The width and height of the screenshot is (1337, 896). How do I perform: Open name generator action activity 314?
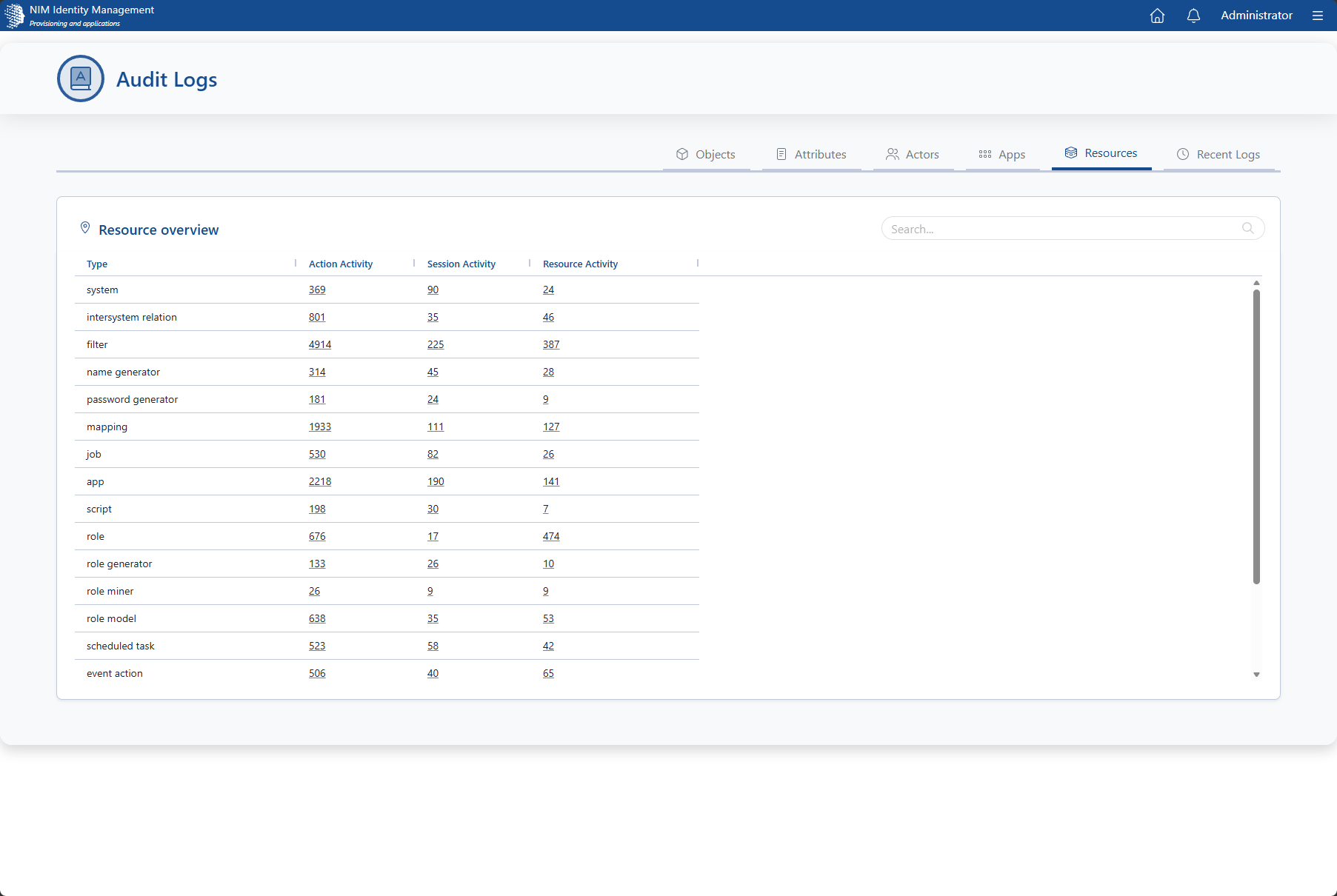317,372
